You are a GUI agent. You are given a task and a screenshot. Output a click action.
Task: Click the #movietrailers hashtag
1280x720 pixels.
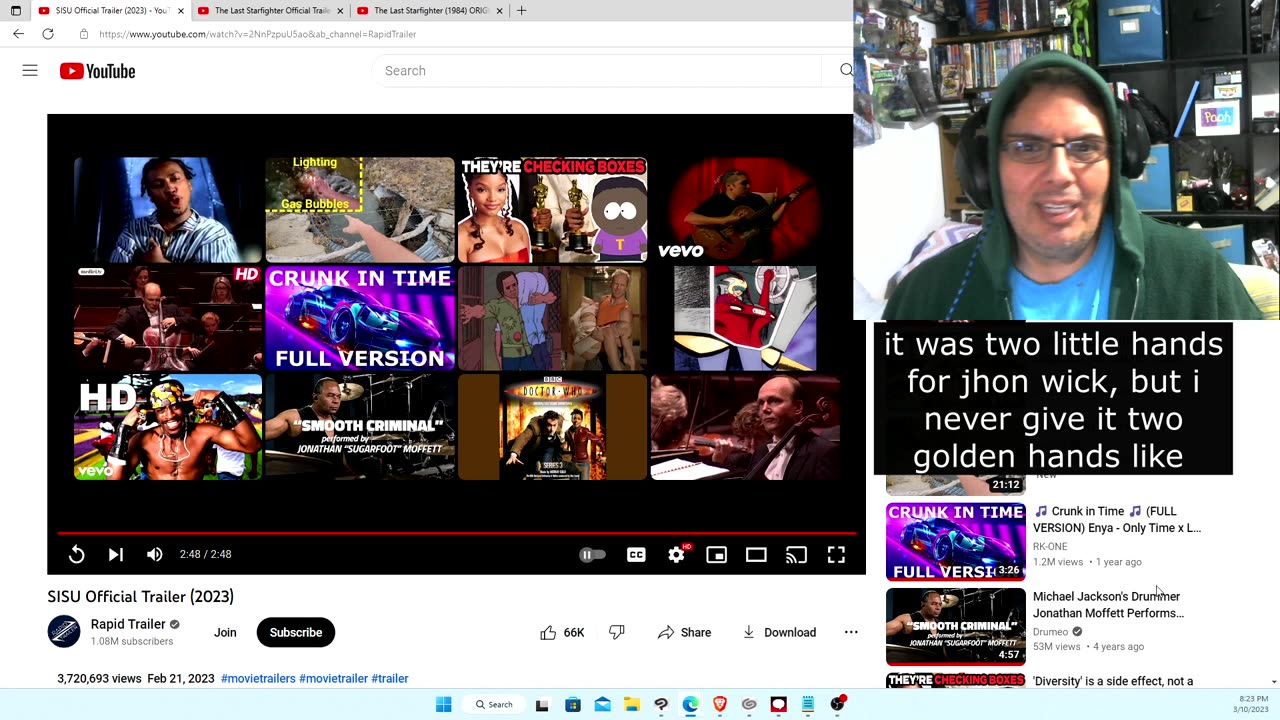258,678
